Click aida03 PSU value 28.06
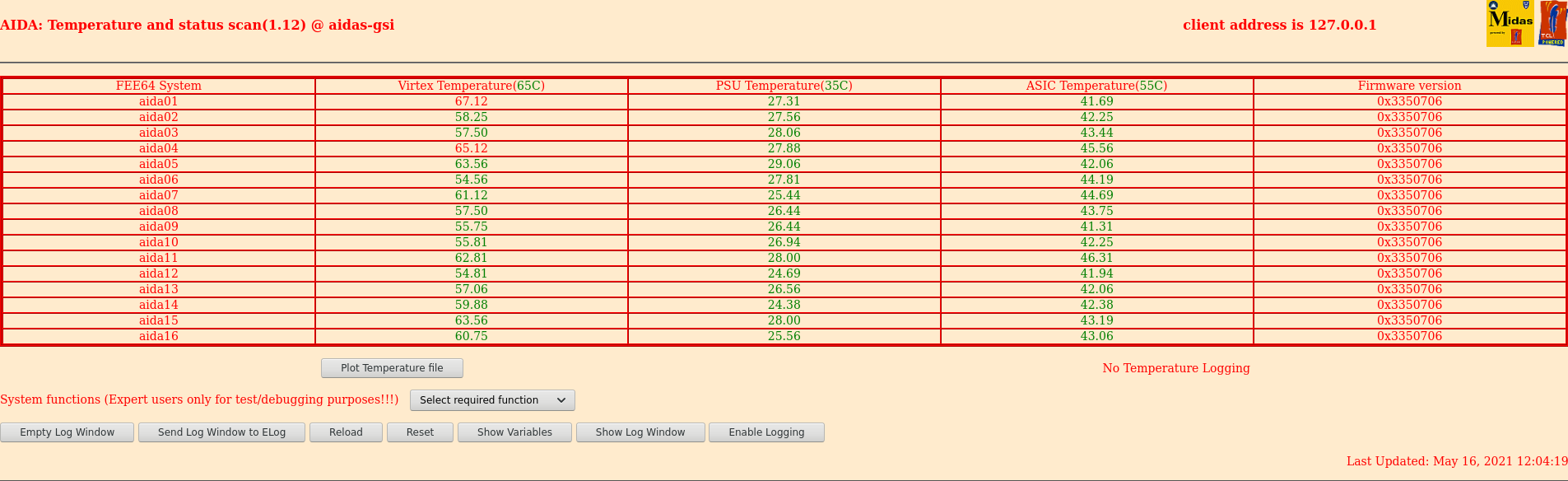 (x=784, y=133)
